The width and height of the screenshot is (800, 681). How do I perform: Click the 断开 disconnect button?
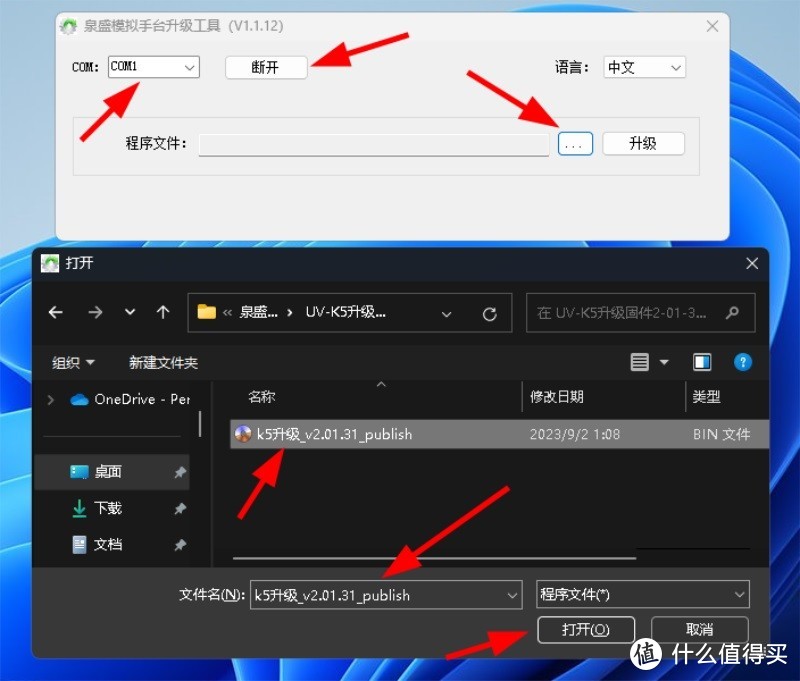(x=265, y=67)
